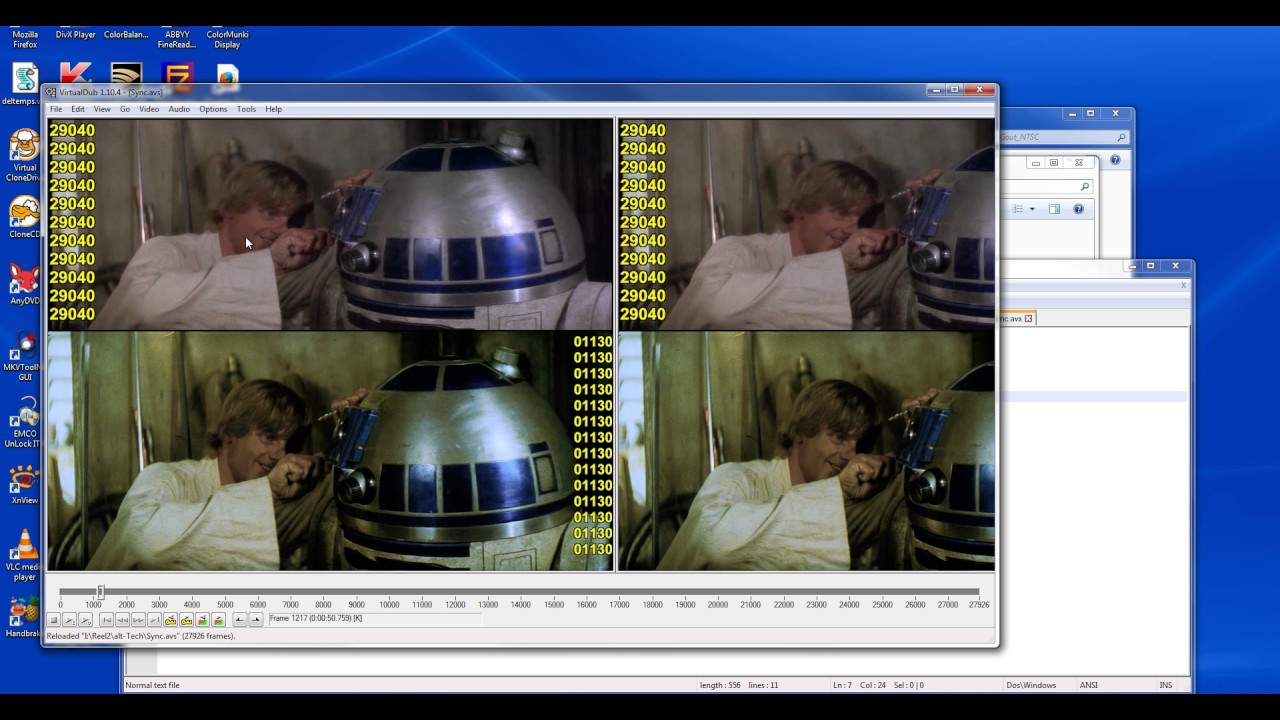
Task: Open the Audio menu in VirtualDub
Action: [179, 109]
